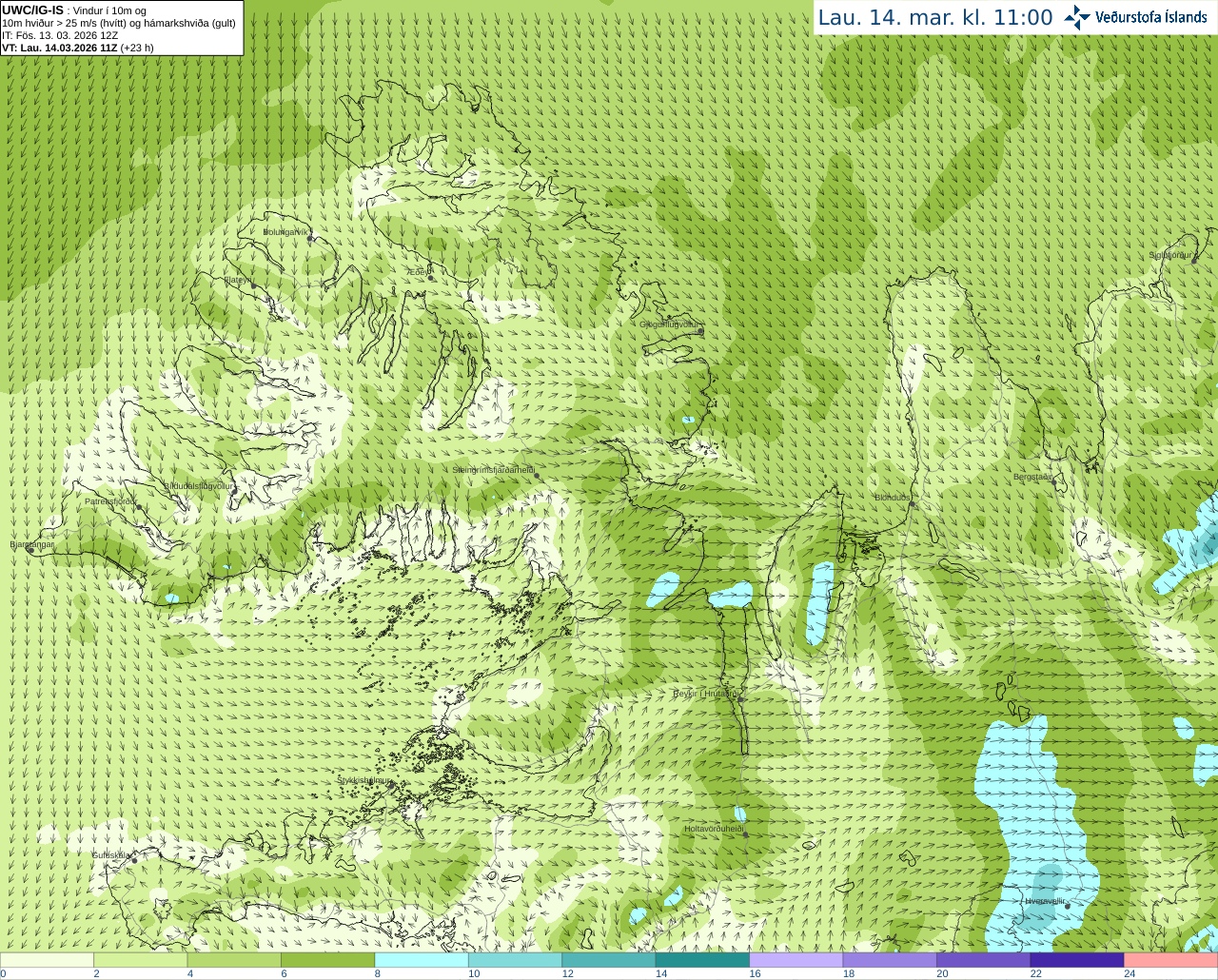Click the Veðurstofa Íslands logo emblem
This screenshot has width=1218, height=980.
(x=1077, y=17)
